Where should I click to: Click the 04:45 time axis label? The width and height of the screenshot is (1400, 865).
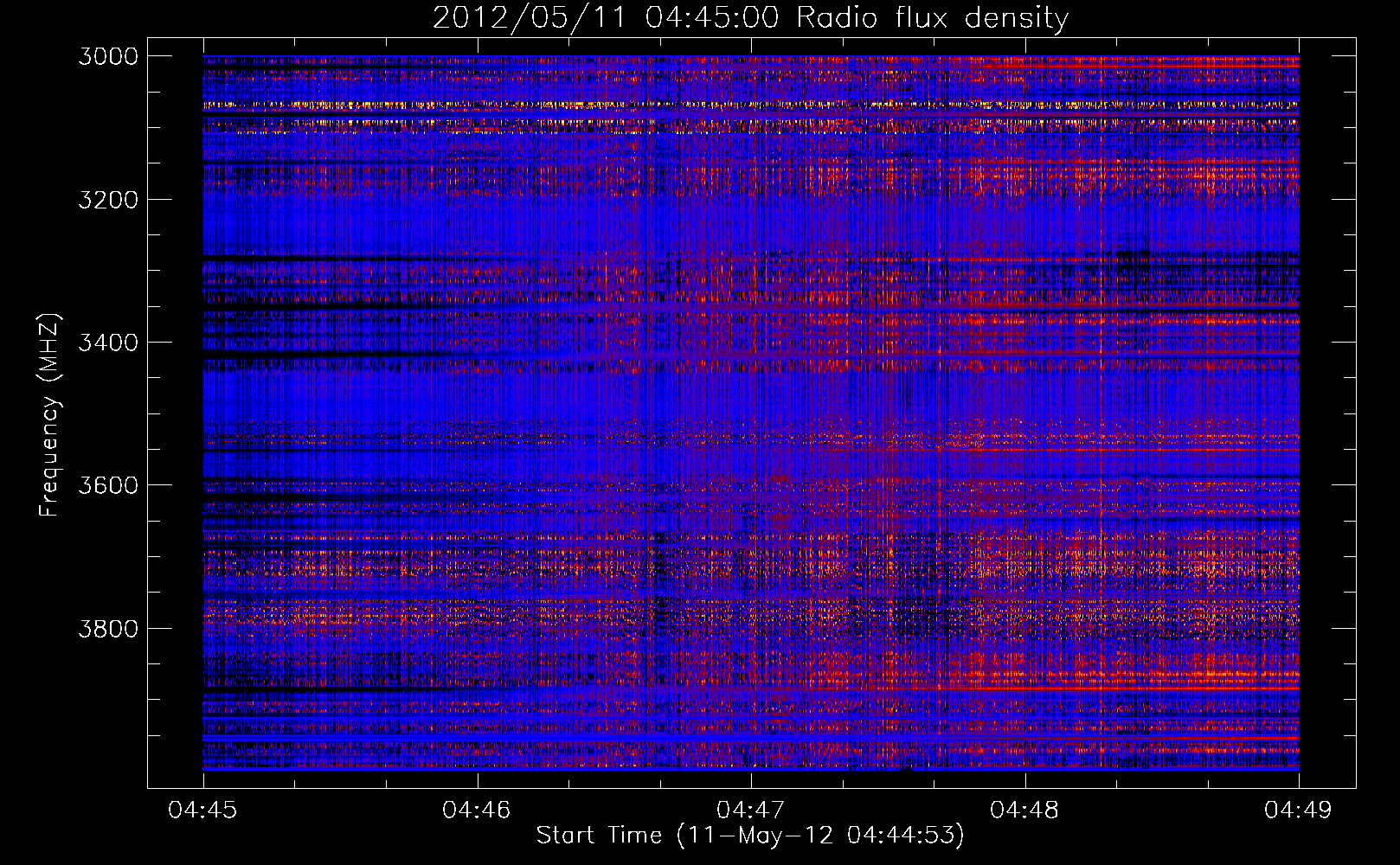coord(202,810)
